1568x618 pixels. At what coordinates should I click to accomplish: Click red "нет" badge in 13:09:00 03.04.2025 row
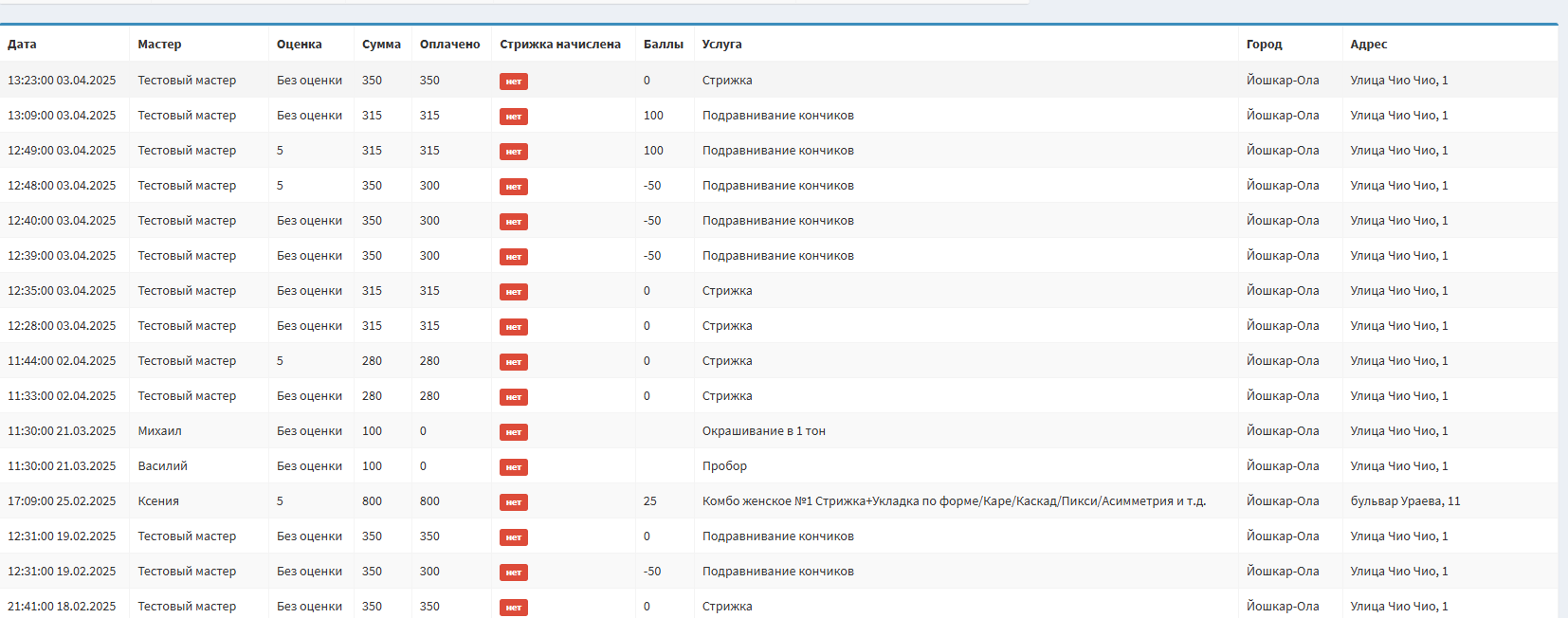click(514, 117)
